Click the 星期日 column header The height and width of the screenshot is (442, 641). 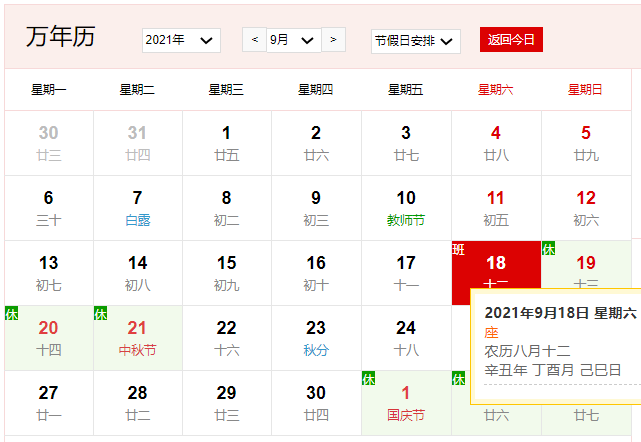pos(585,90)
